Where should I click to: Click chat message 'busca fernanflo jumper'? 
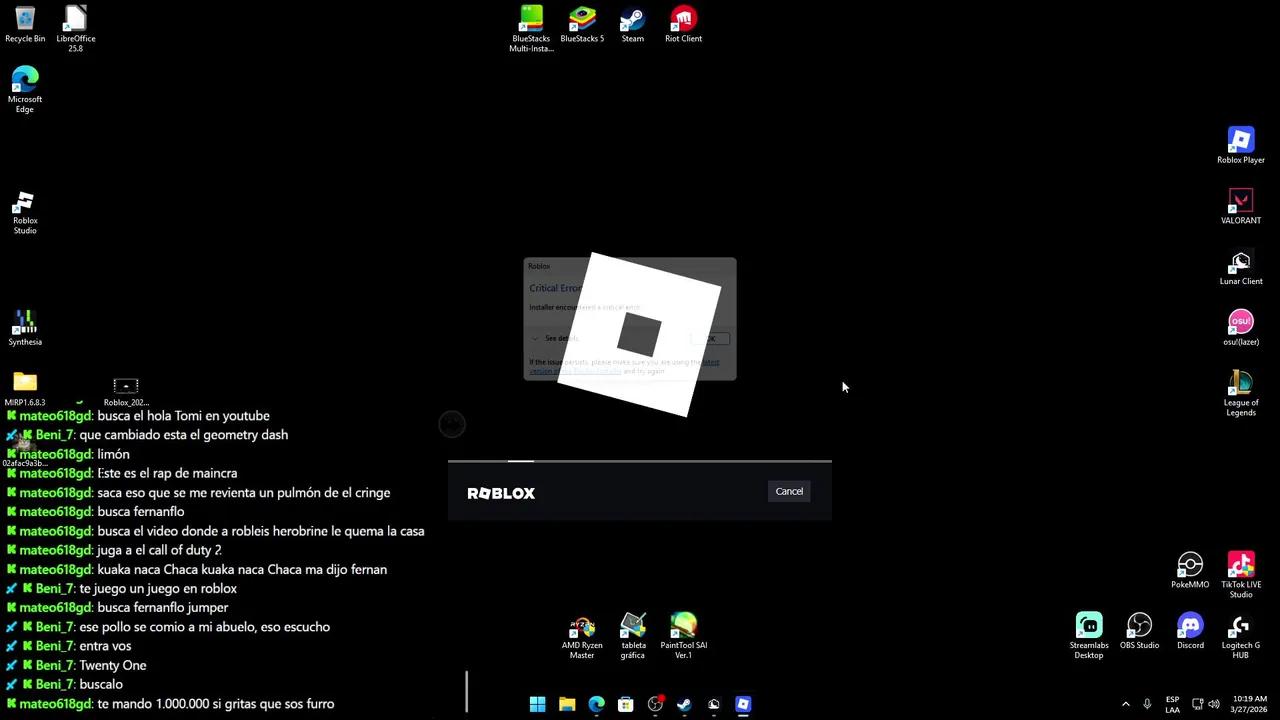pyautogui.click(x=163, y=608)
